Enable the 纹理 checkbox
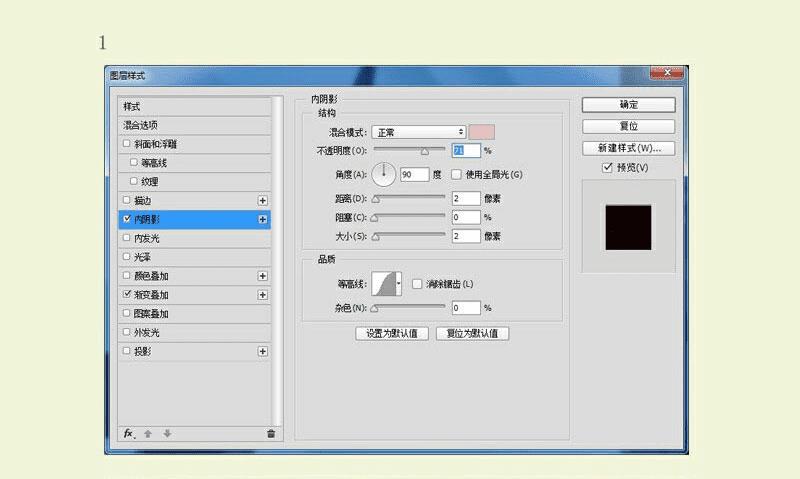Image resolution: width=800 pixels, height=479 pixels. click(x=134, y=181)
